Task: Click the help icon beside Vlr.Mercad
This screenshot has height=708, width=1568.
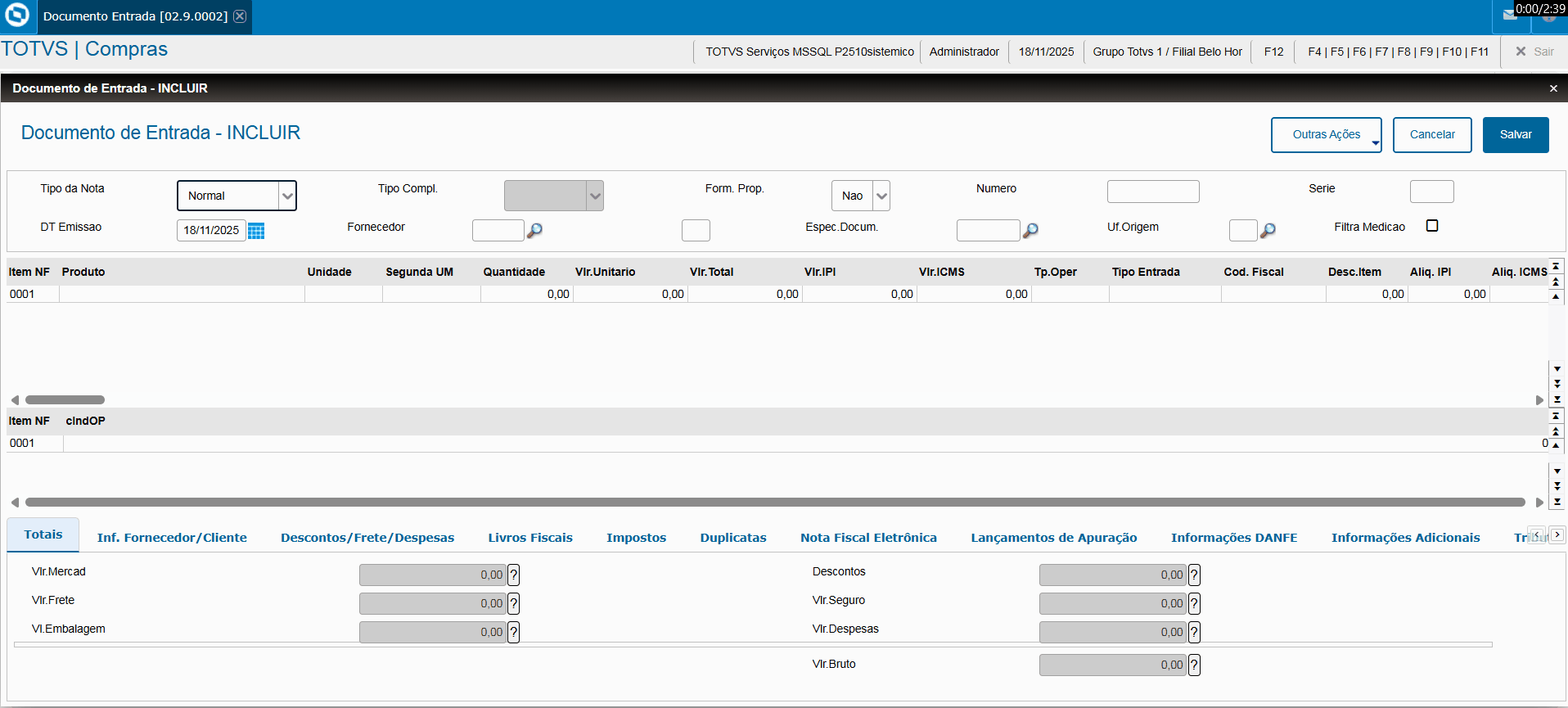Action: pyautogui.click(x=513, y=575)
